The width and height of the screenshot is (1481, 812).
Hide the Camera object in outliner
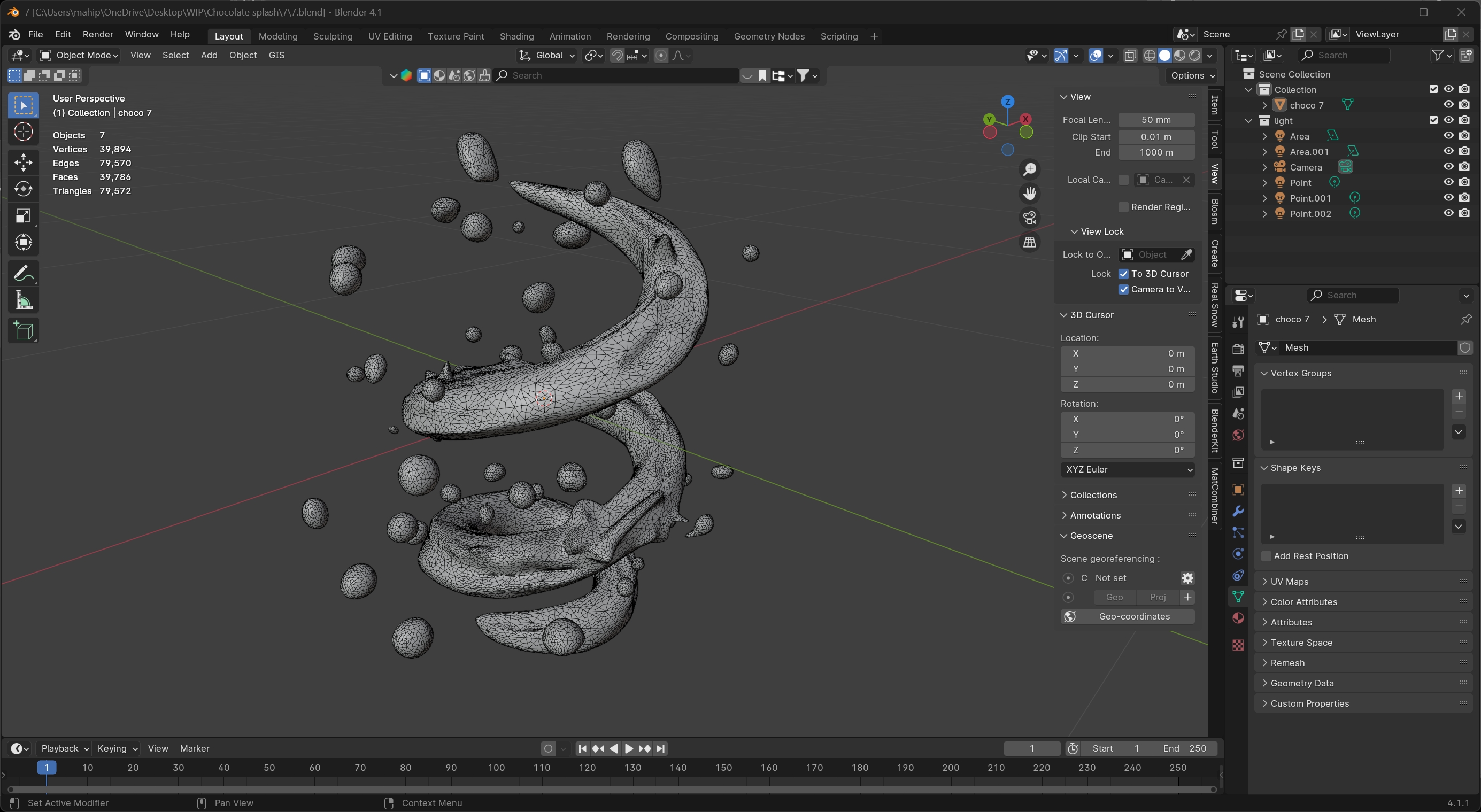point(1448,167)
